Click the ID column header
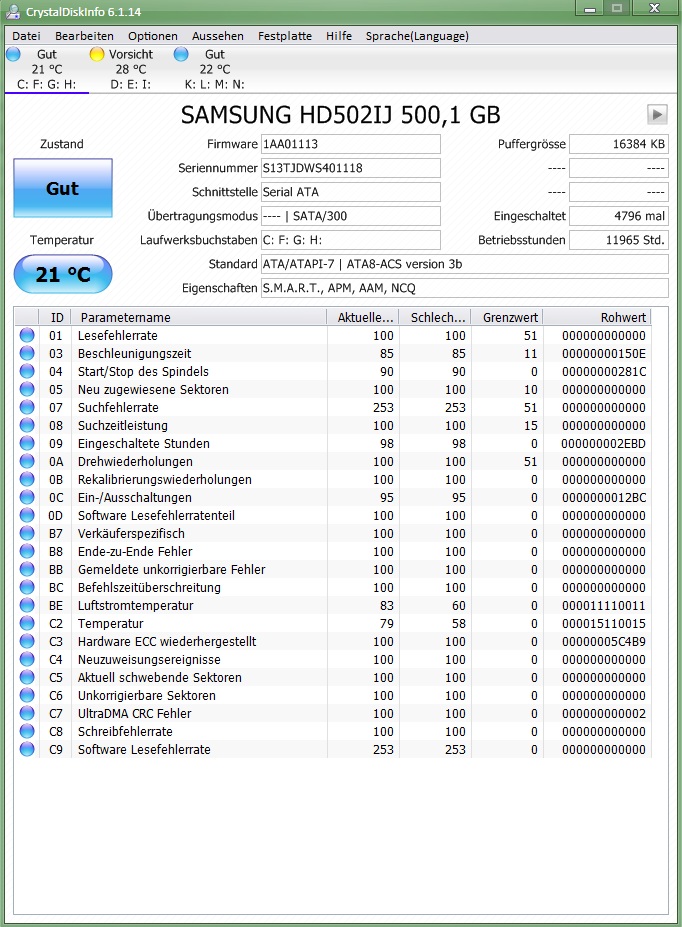This screenshot has height=927, width=682. coord(55,317)
